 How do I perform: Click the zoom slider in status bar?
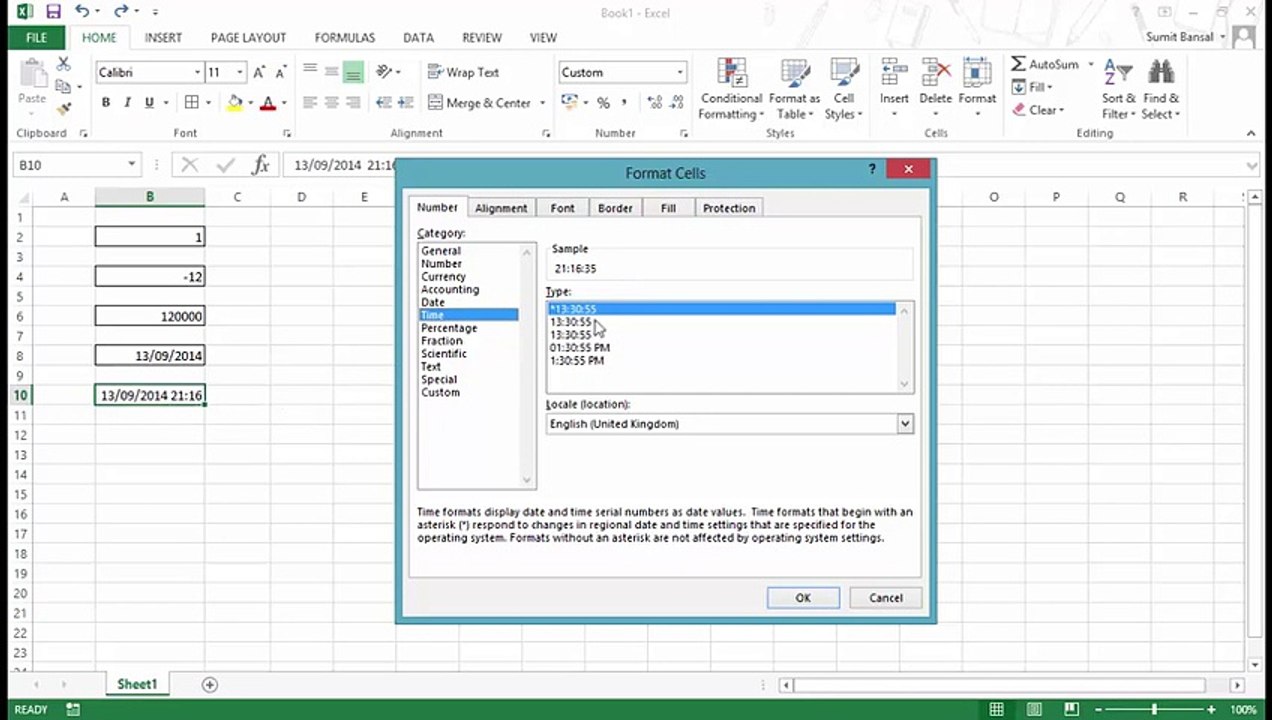(1155, 709)
